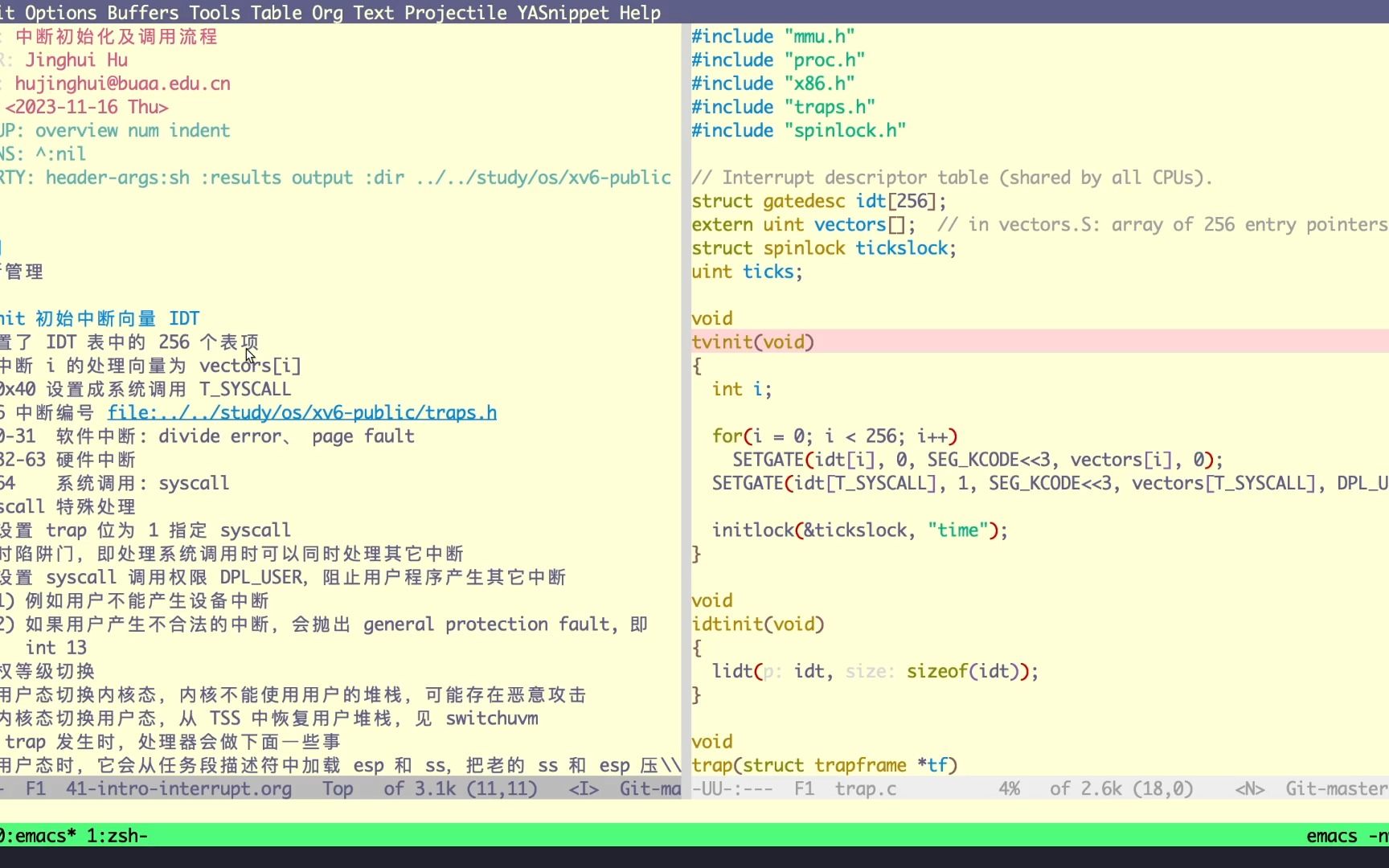Click the trap.c buffer name in mode line
Viewport: 1389px width, 868px height.
pos(866,788)
